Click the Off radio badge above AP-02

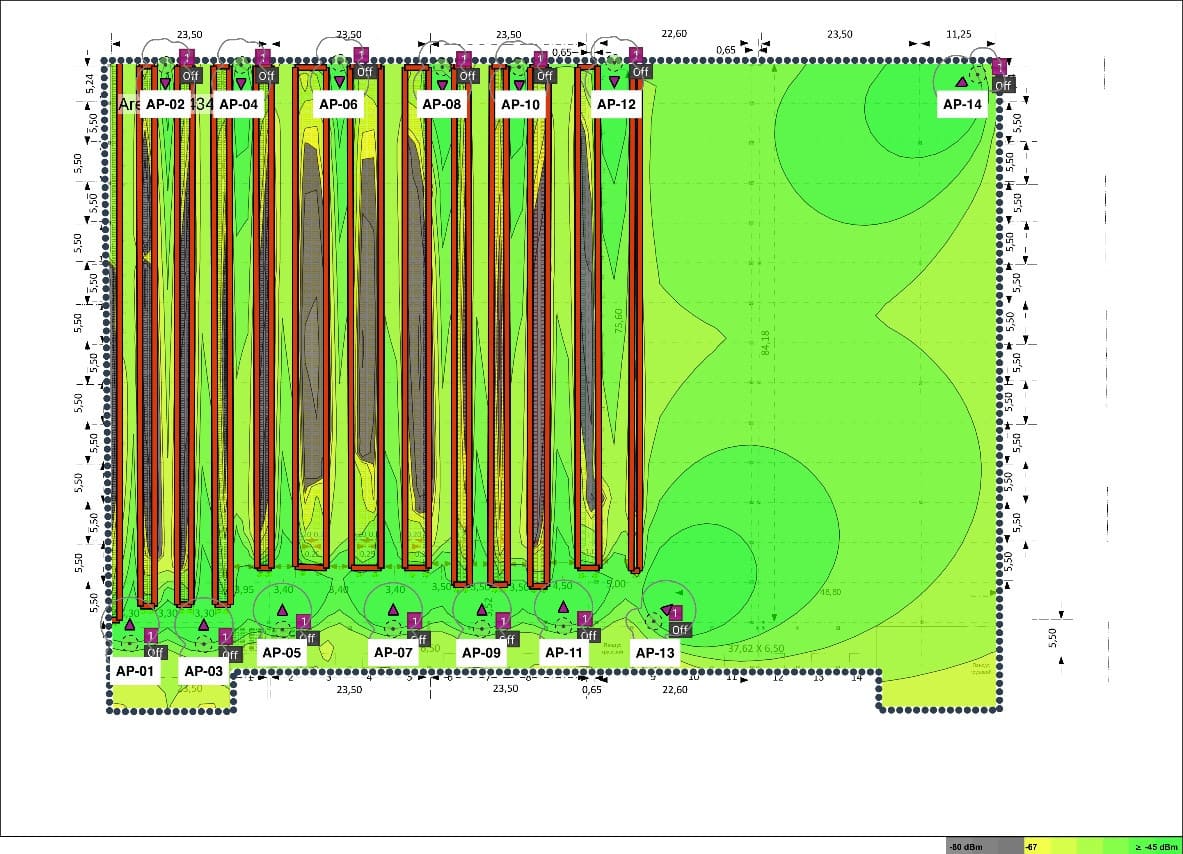[191, 75]
